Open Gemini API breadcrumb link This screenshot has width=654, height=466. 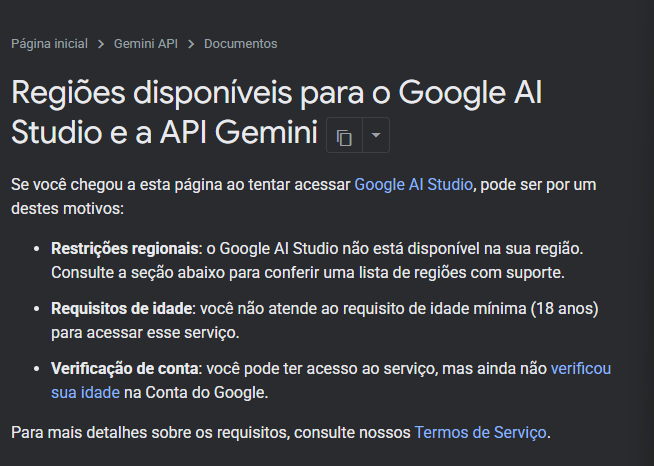coord(146,44)
